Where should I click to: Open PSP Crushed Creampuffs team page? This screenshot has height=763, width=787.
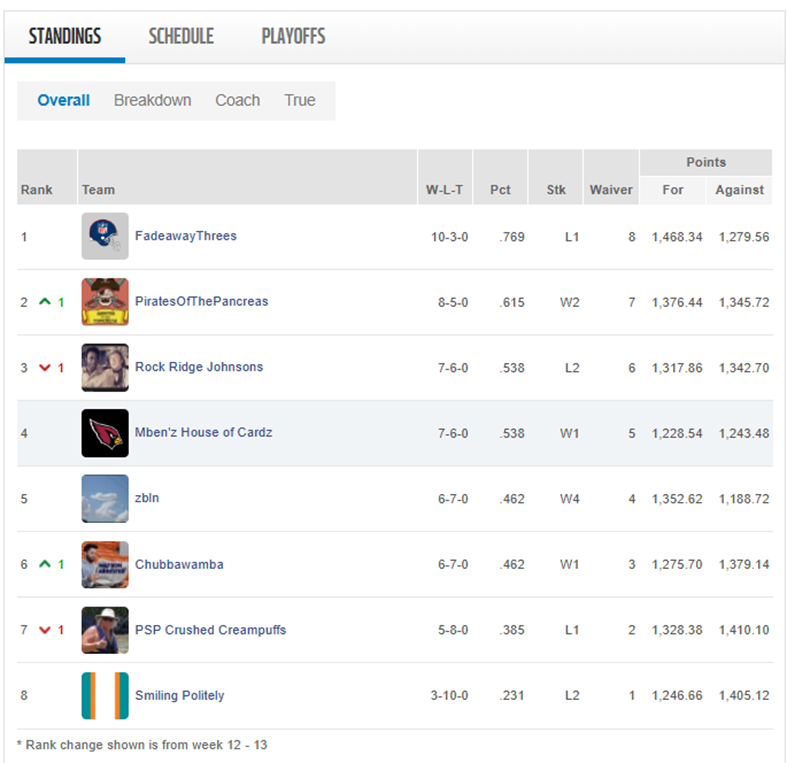pos(210,629)
